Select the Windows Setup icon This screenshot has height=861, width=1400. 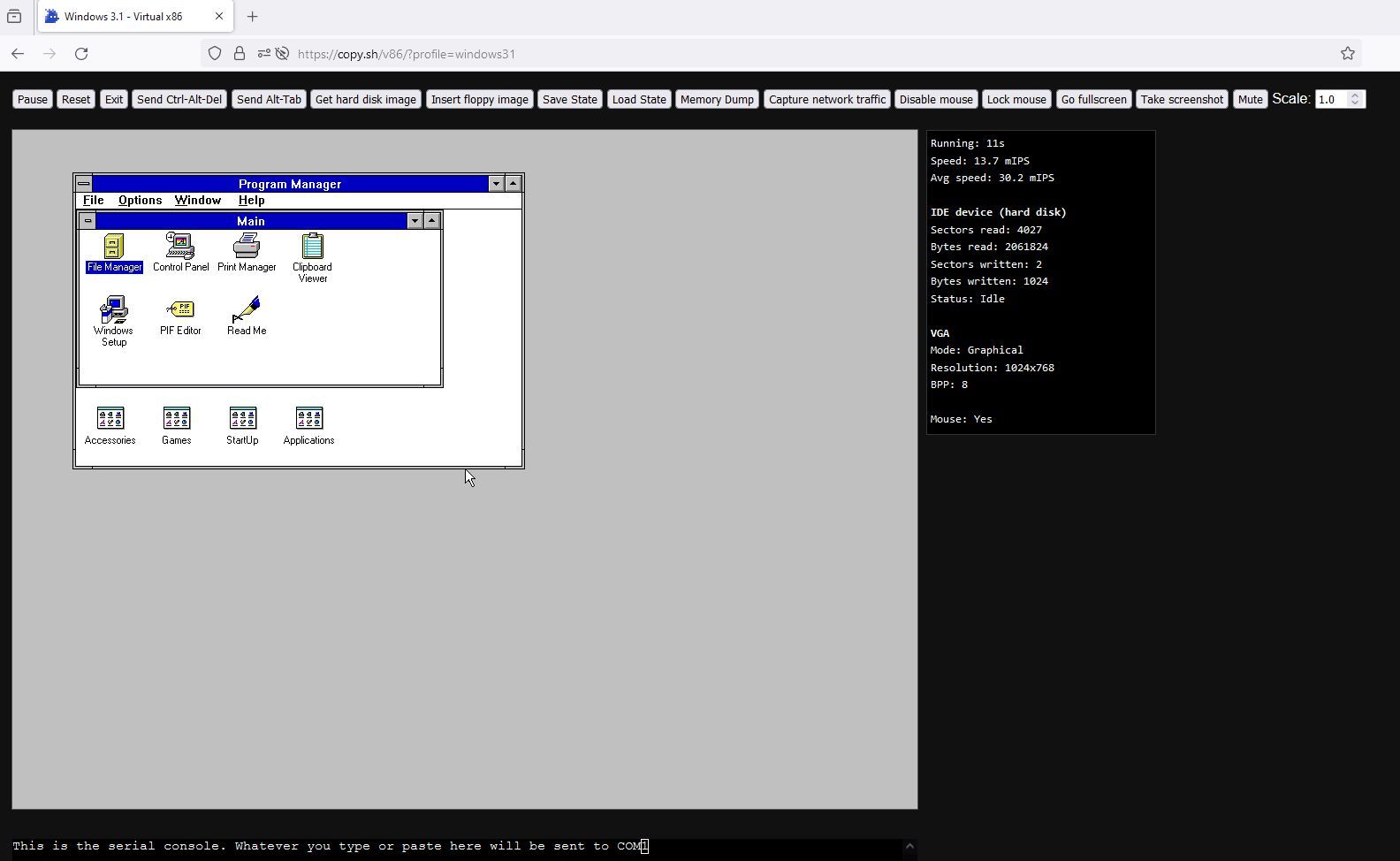pos(113,322)
